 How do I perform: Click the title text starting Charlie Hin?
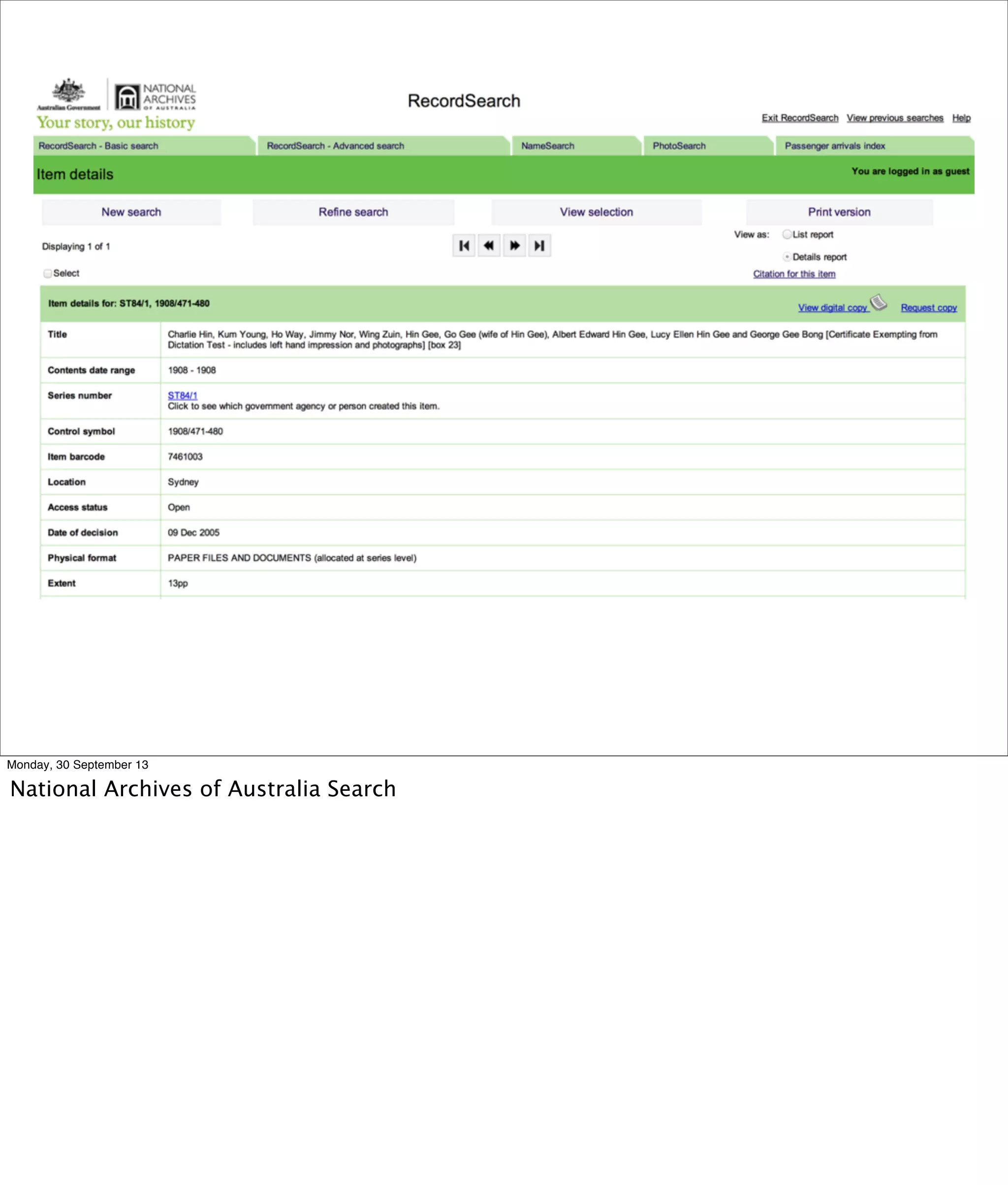[x=553, y=340]
